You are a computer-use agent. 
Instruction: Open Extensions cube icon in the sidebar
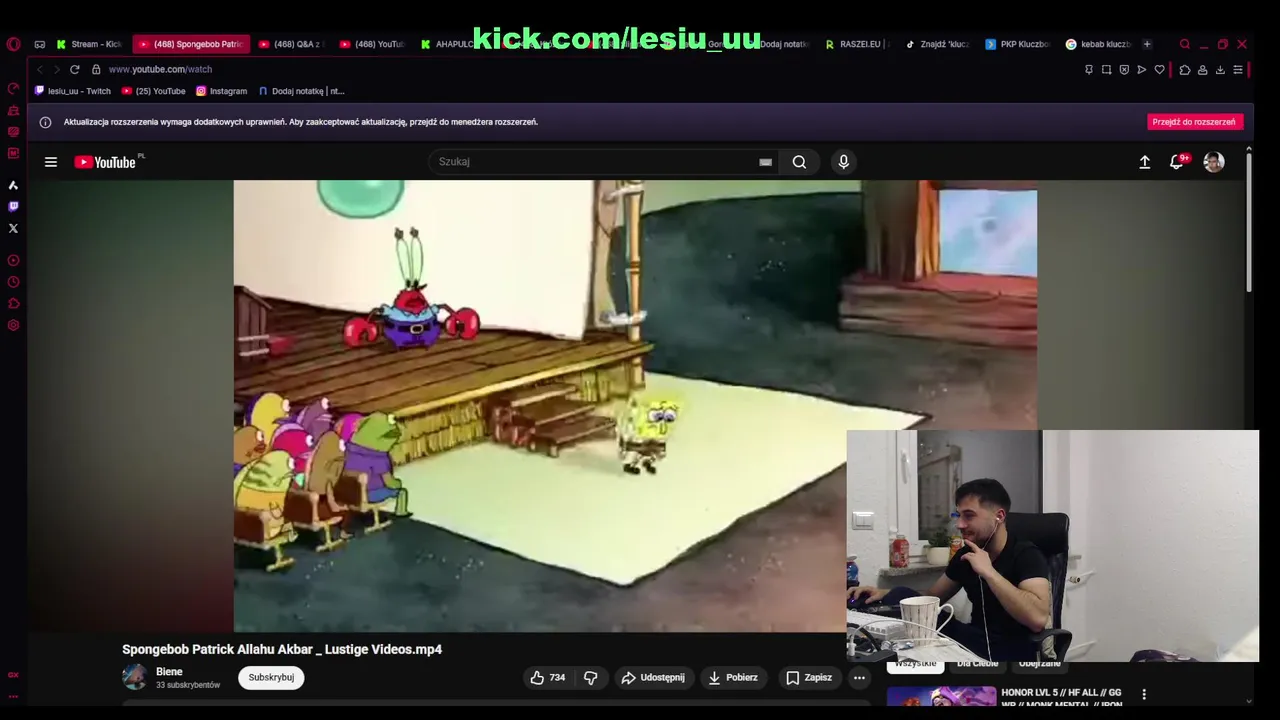coord(13,304)
